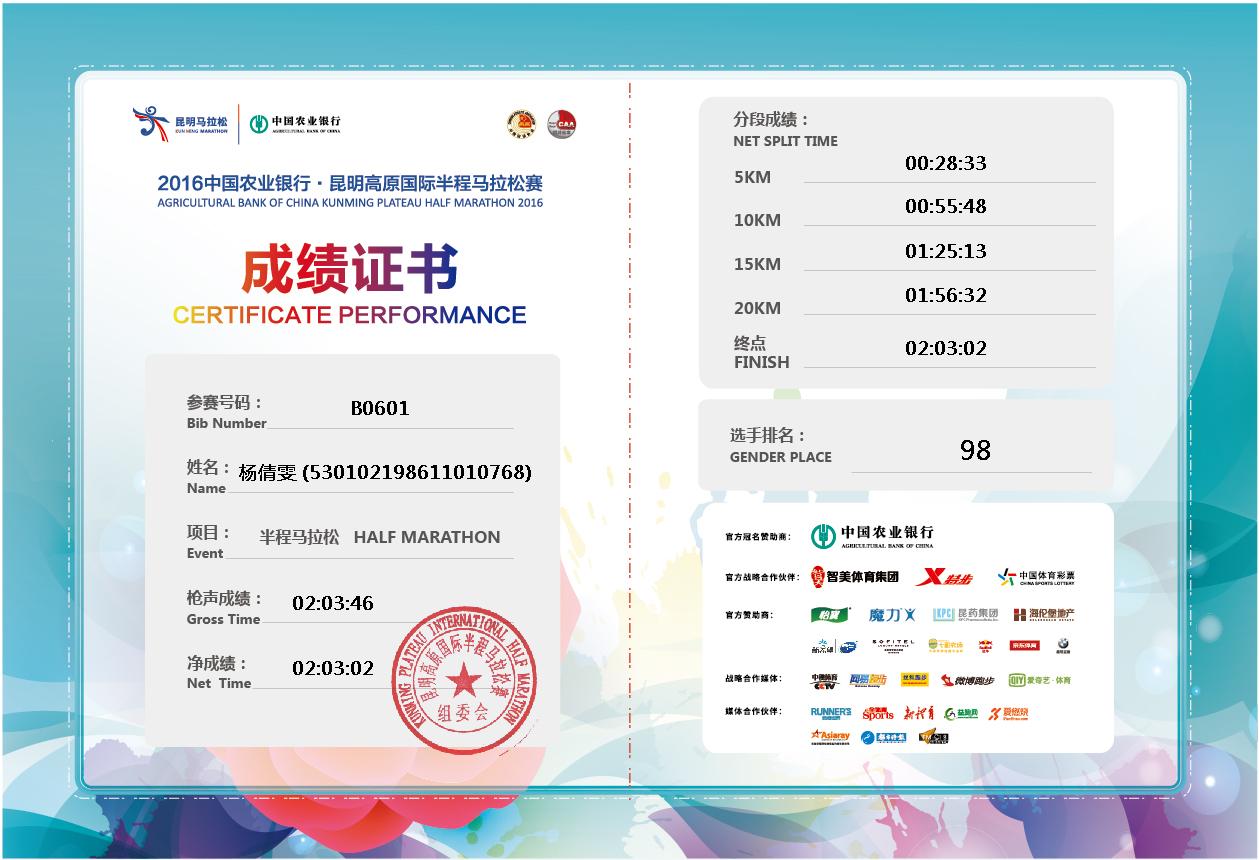Screen dimensions: 1259x860
Task: Select the 智美体育集团 sponsor logo
Action: [x=855, y=577]
